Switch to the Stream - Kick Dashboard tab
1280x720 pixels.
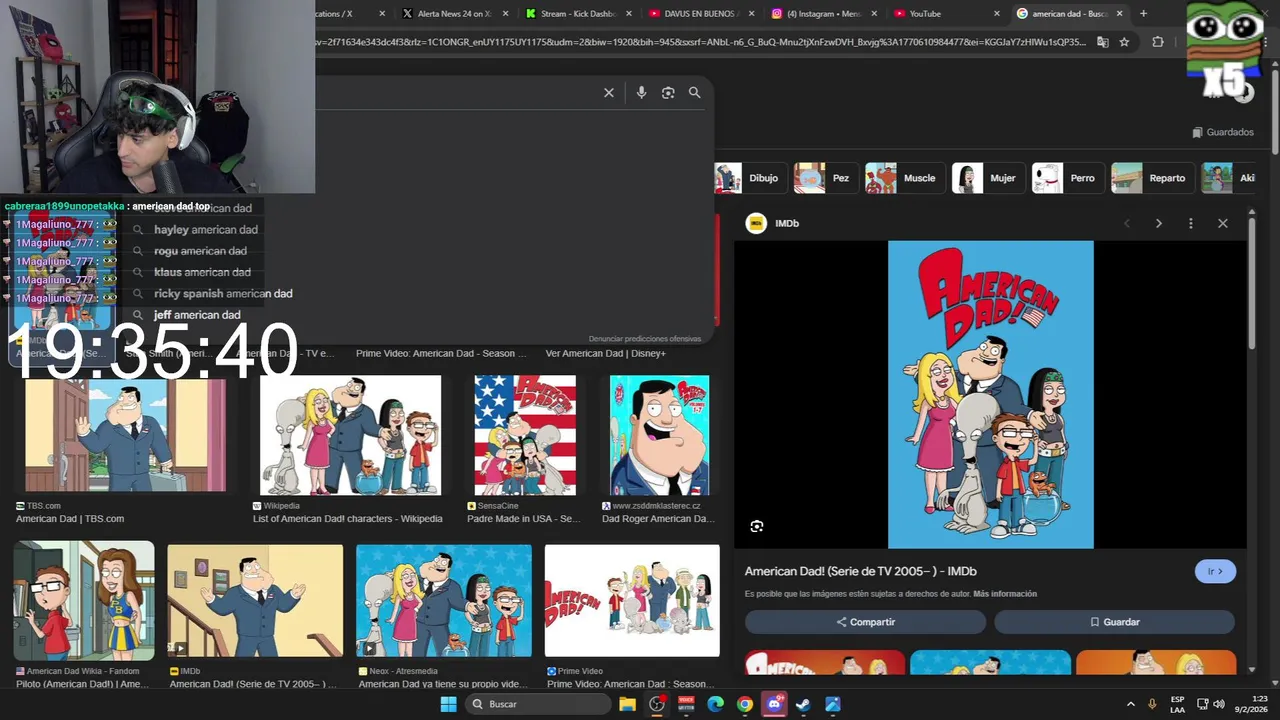coord(578,13)
